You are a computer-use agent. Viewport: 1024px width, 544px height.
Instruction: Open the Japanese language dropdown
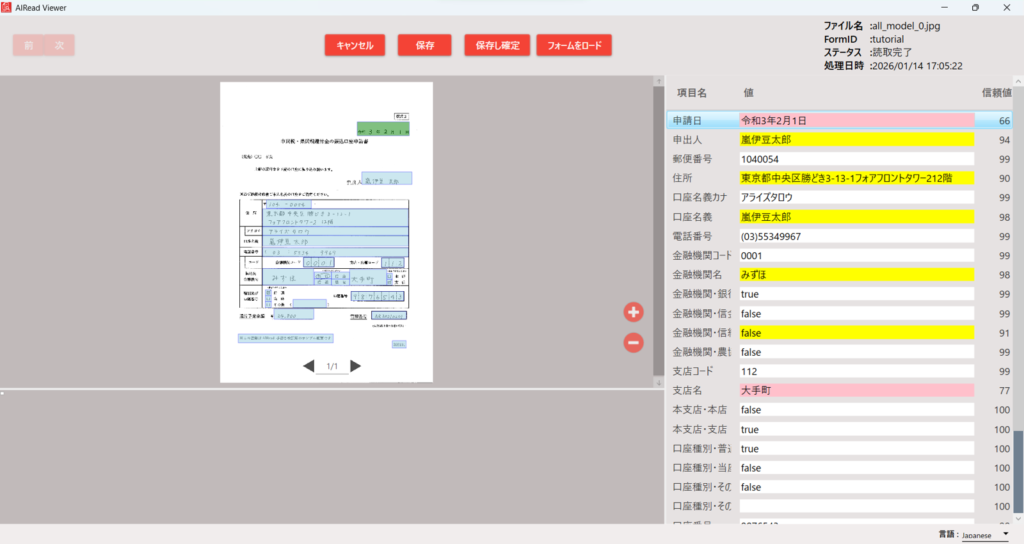985,535
